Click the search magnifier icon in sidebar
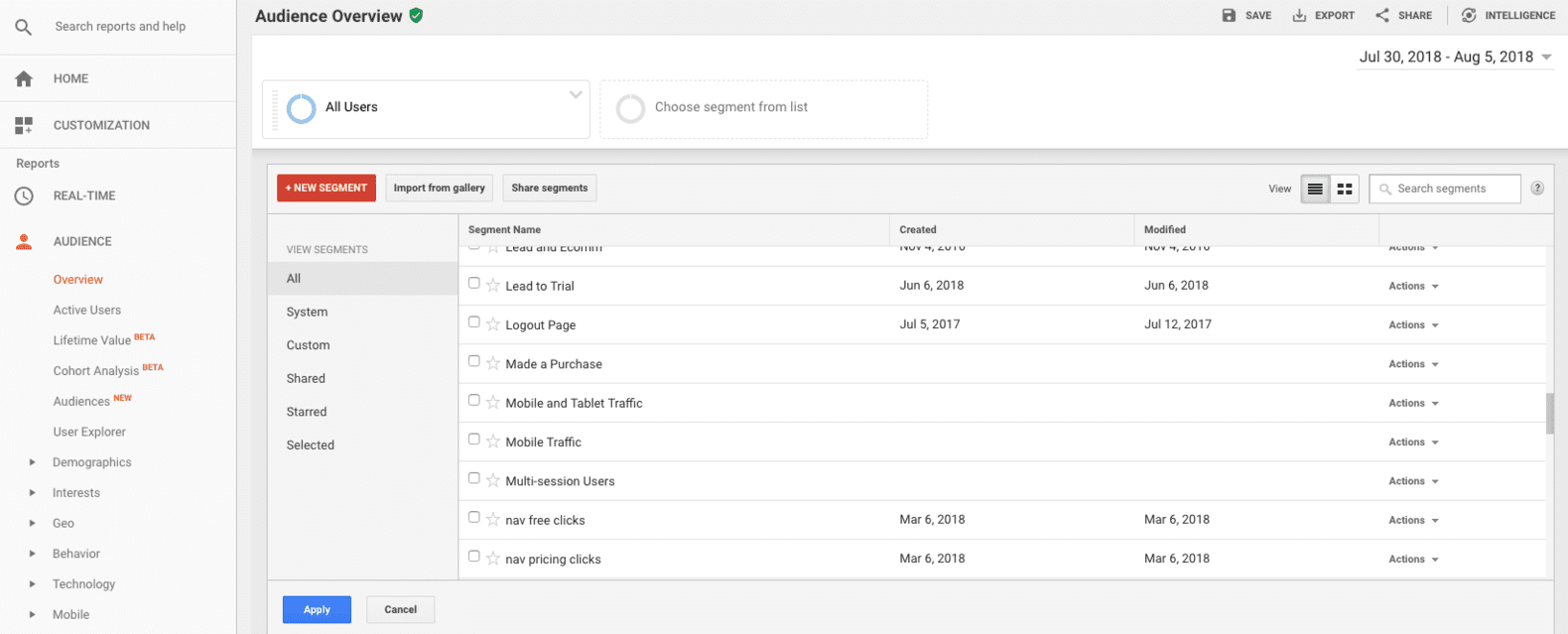This screenshot has width=1568, height=634. [24, 27]
